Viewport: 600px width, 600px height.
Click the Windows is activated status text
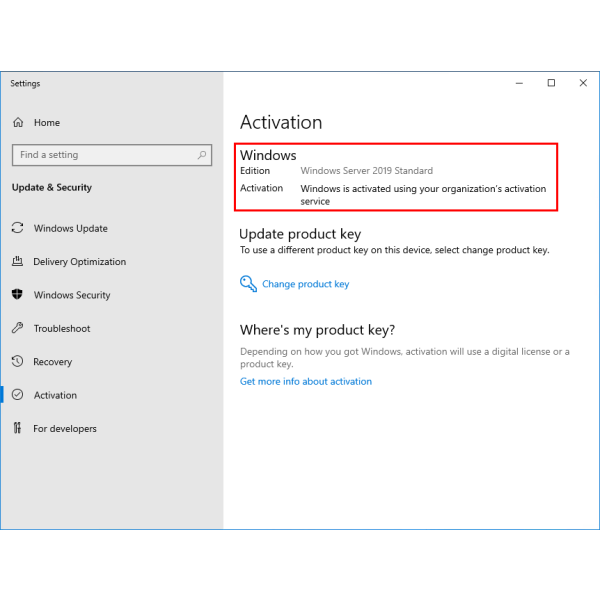click(x=423, y=195)
